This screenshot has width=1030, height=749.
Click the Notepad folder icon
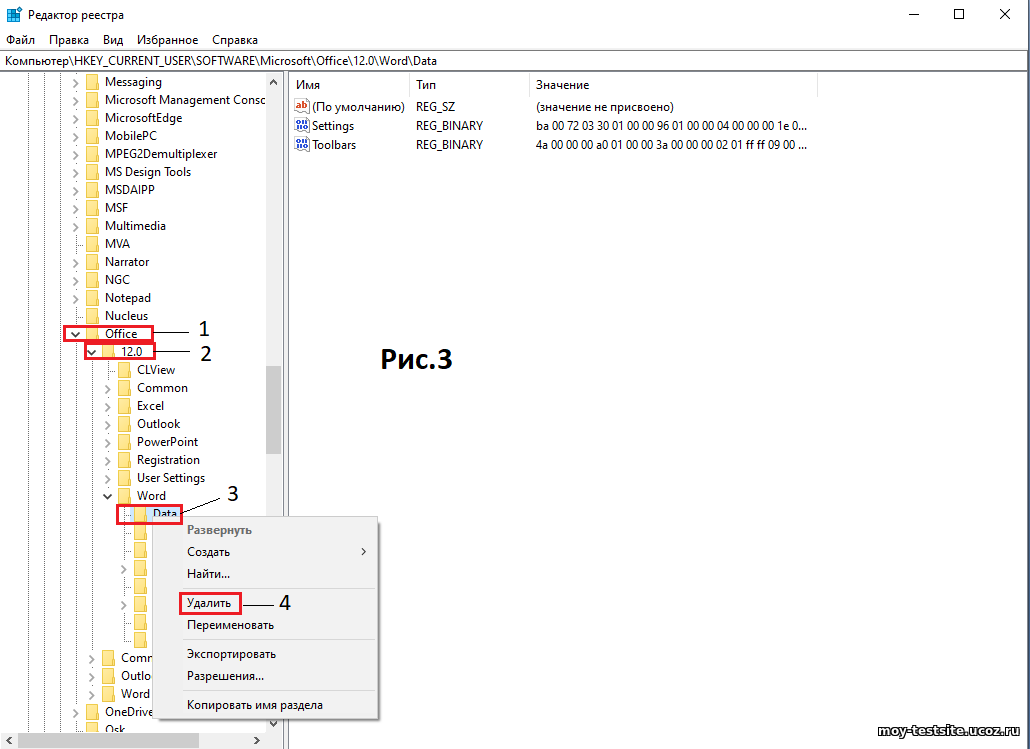coord(92,298)
